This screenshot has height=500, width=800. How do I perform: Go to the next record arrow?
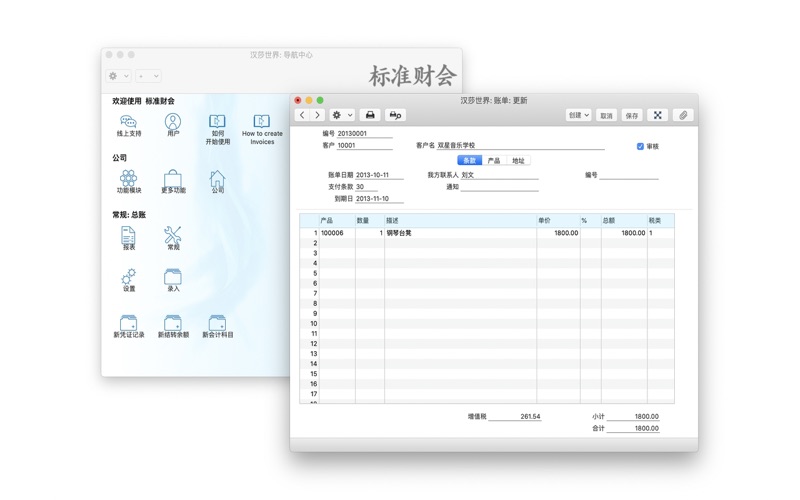coord(317,115)
